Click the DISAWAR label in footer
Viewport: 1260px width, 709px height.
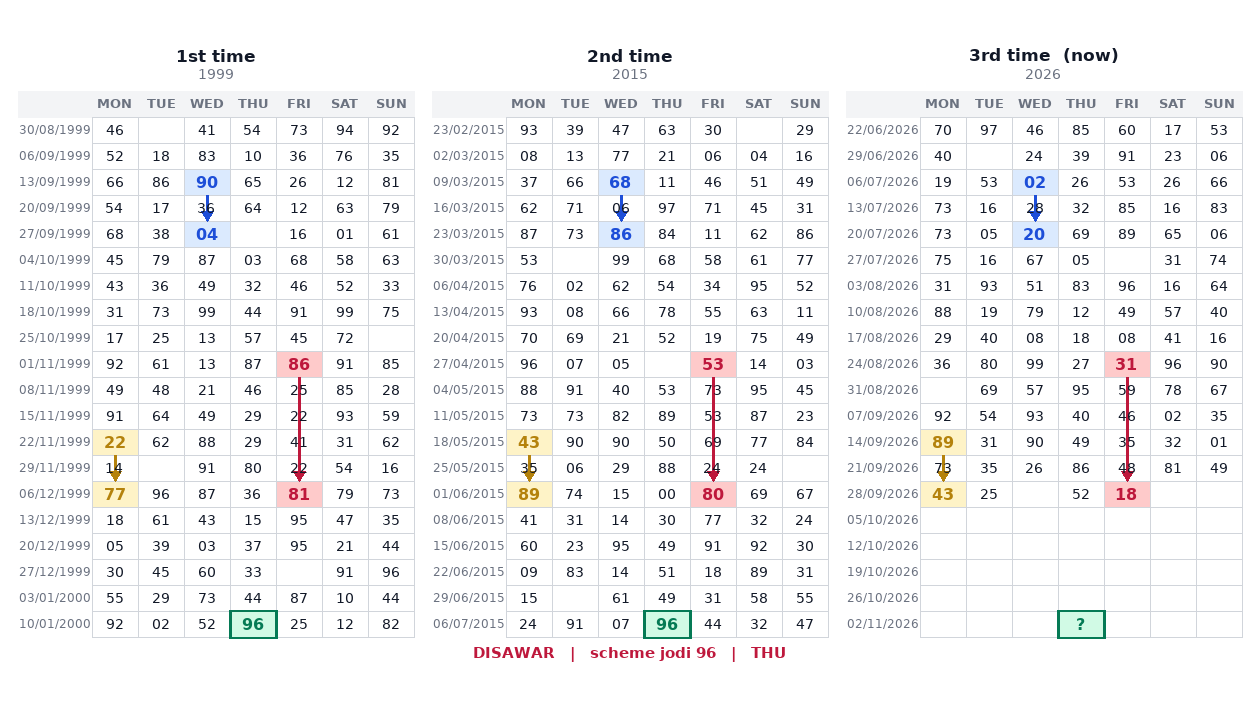514,653
